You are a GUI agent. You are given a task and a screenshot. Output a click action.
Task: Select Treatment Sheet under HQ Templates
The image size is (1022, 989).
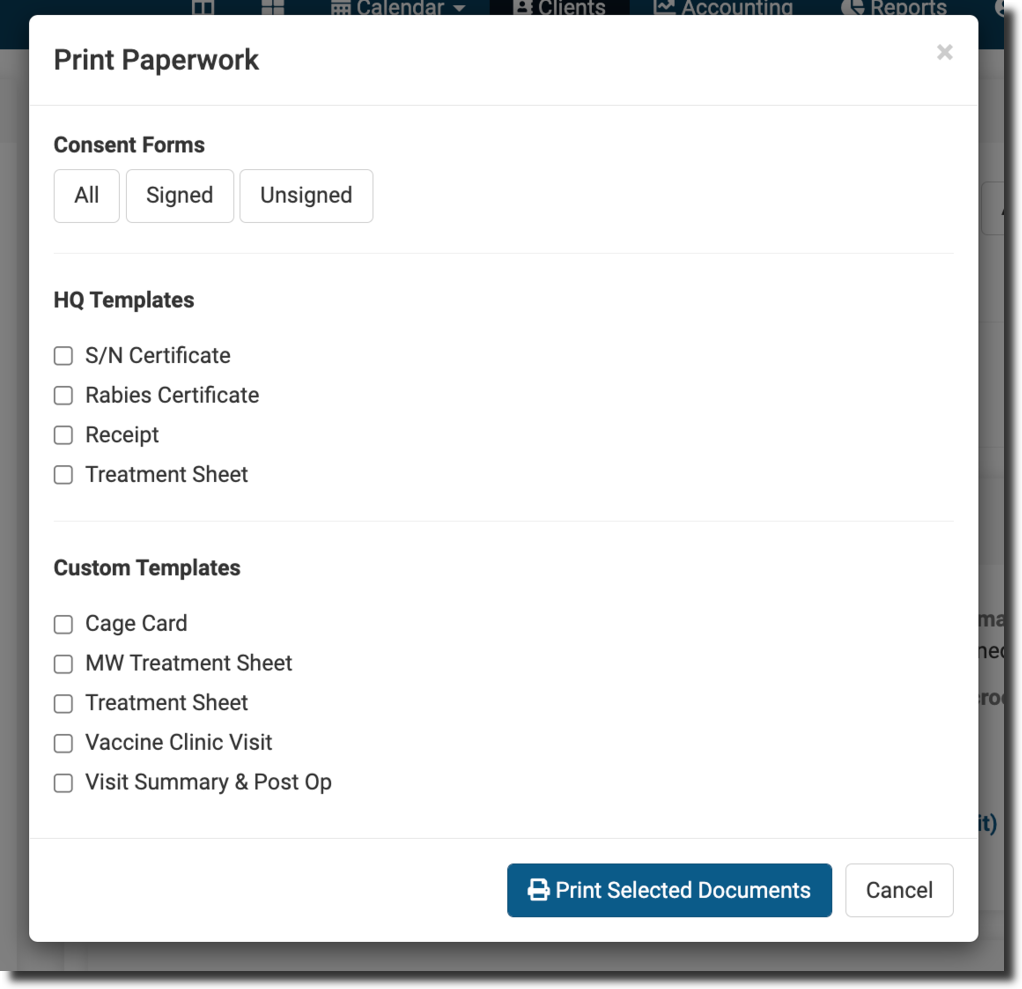click(63, 475)
